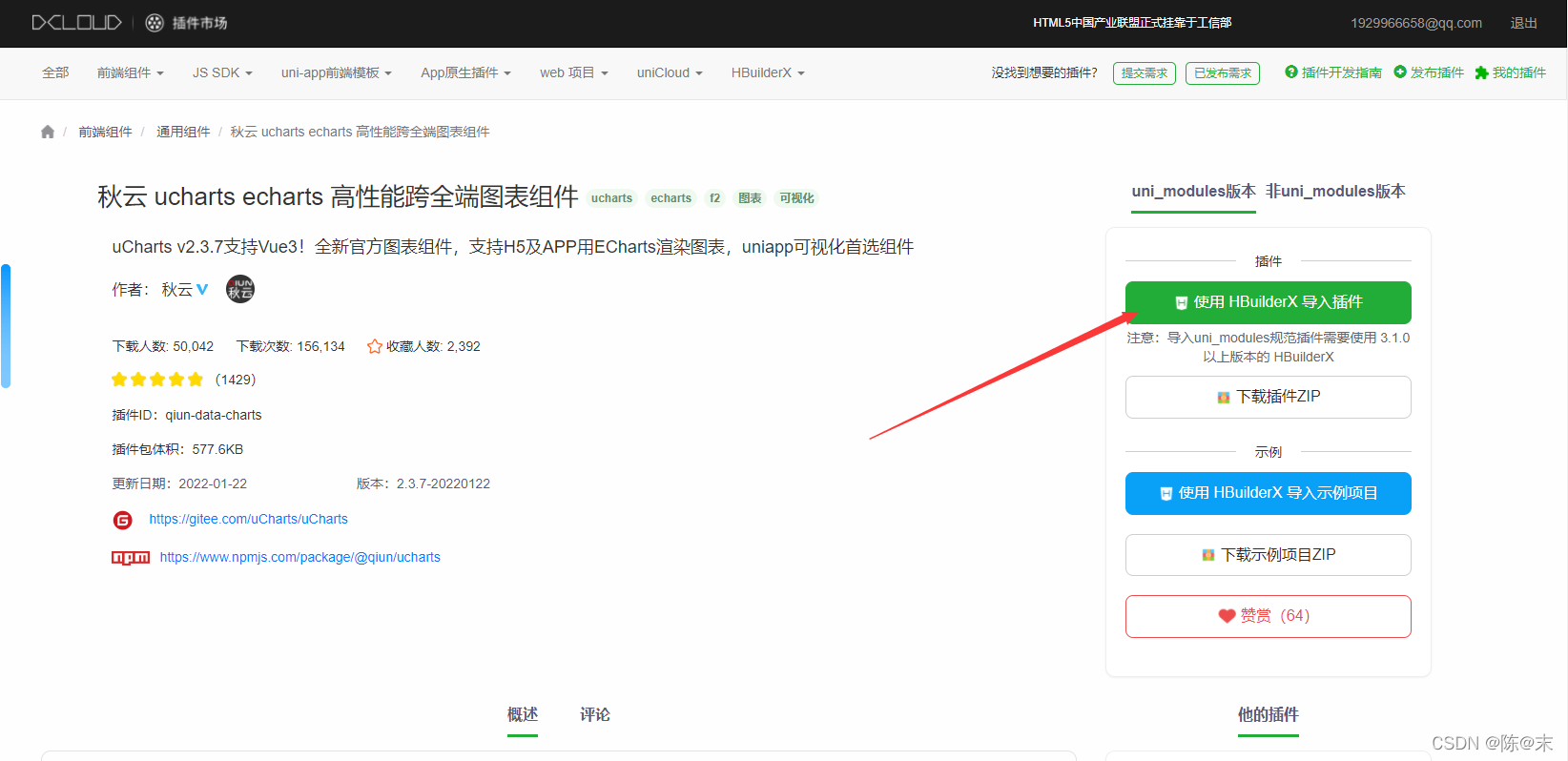This screenshot has height=761, width=1568.
Task: Expand uniCloud dropdown menu
Action: [670, 72]
